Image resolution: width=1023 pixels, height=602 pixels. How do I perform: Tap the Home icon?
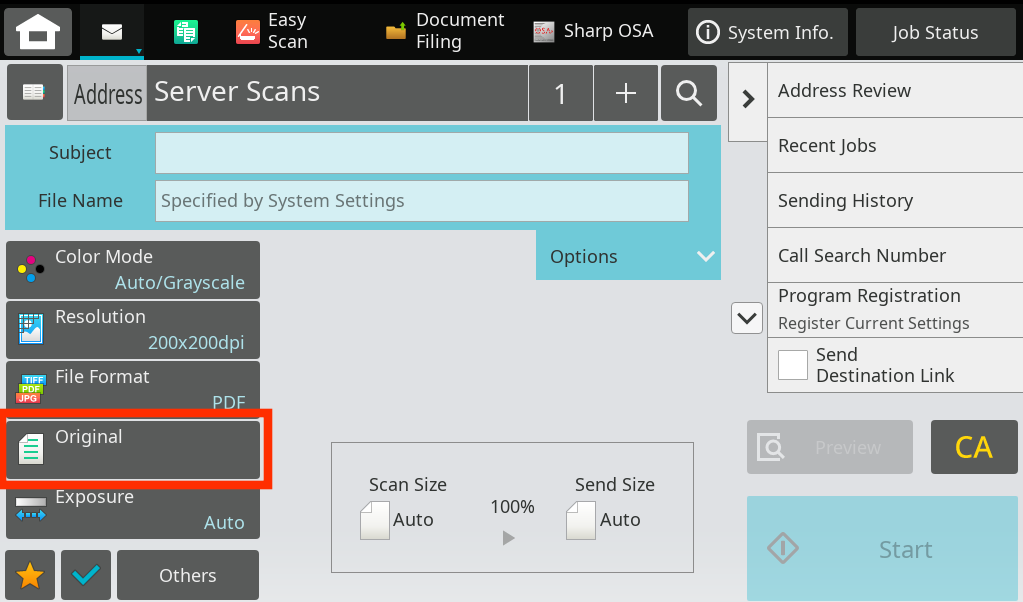38,32
